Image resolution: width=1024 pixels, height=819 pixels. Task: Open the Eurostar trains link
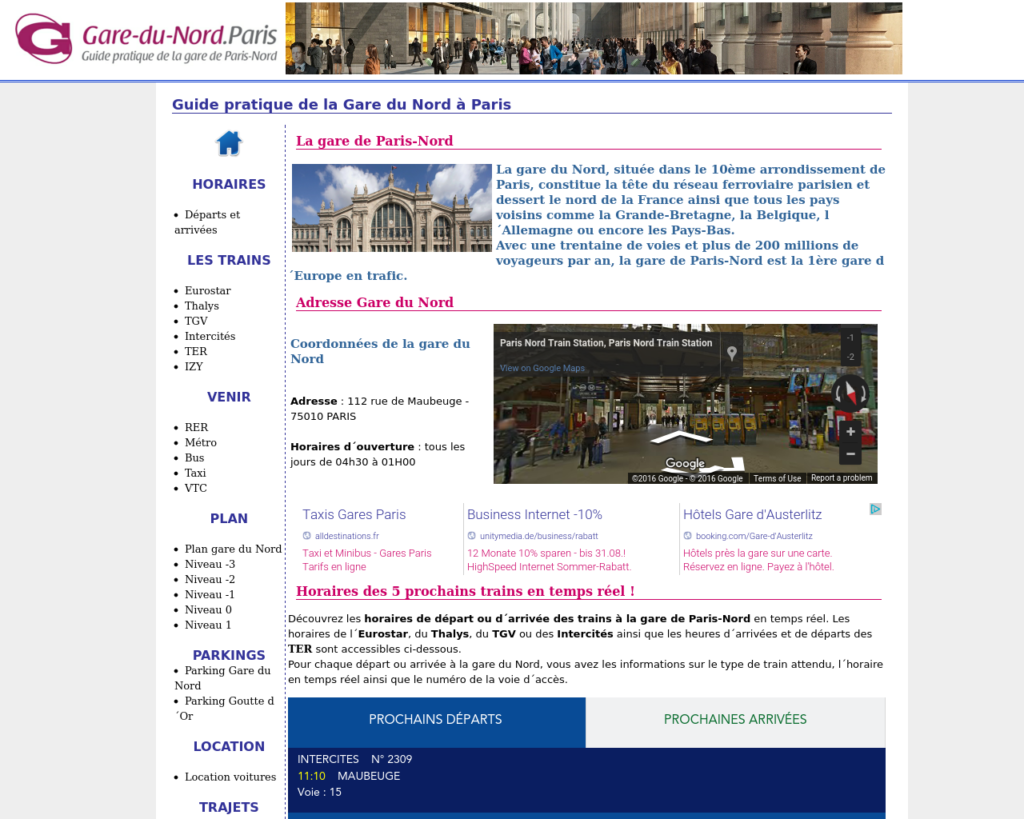(x=208, y=291)
